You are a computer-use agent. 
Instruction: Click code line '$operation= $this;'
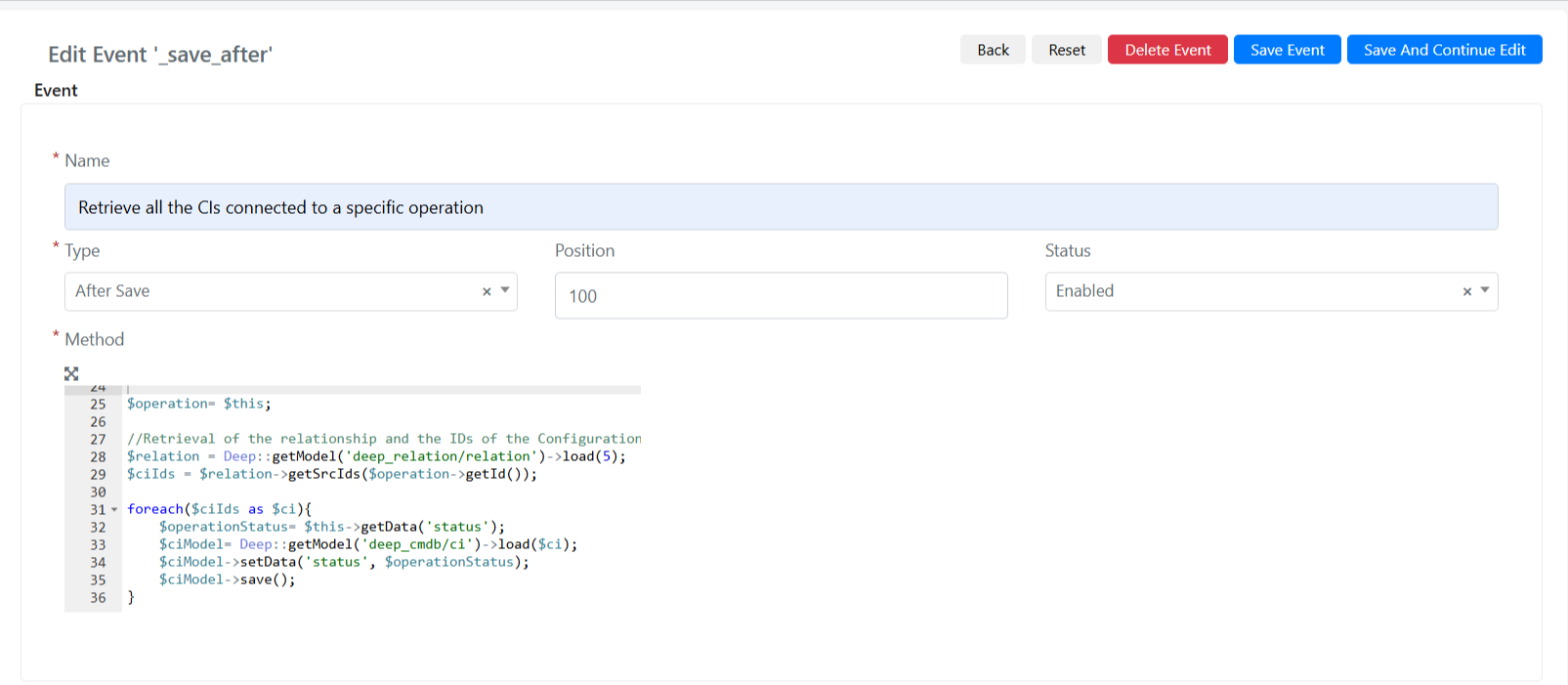click(x=199, y=404)
